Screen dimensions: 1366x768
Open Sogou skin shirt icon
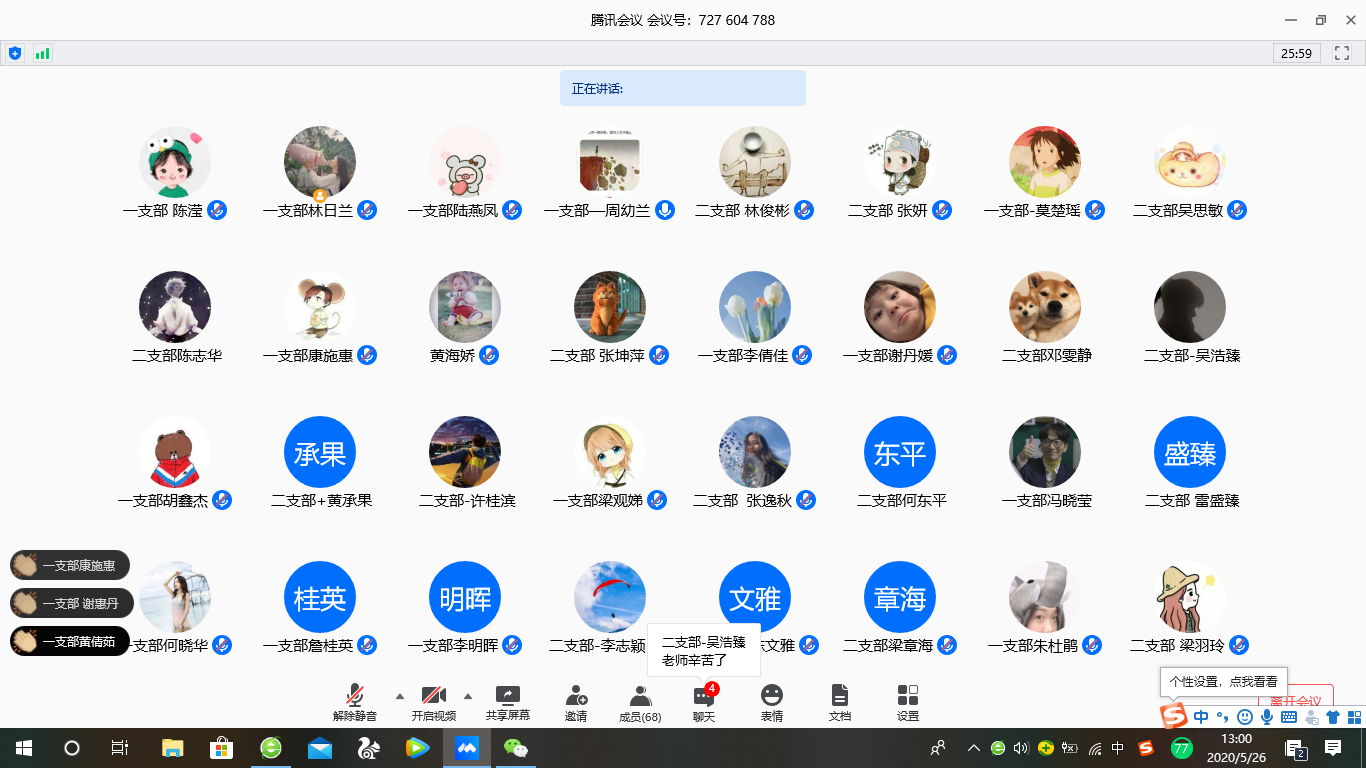coord(1333,717)
